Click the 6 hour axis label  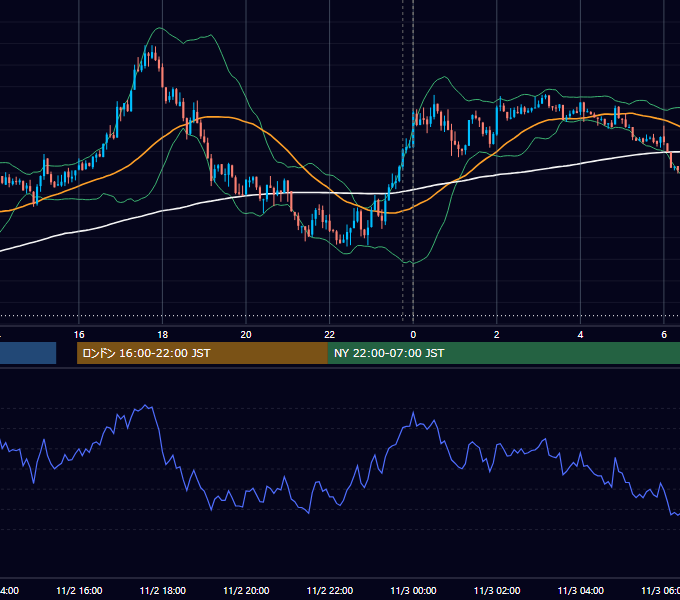pos(664,335)
